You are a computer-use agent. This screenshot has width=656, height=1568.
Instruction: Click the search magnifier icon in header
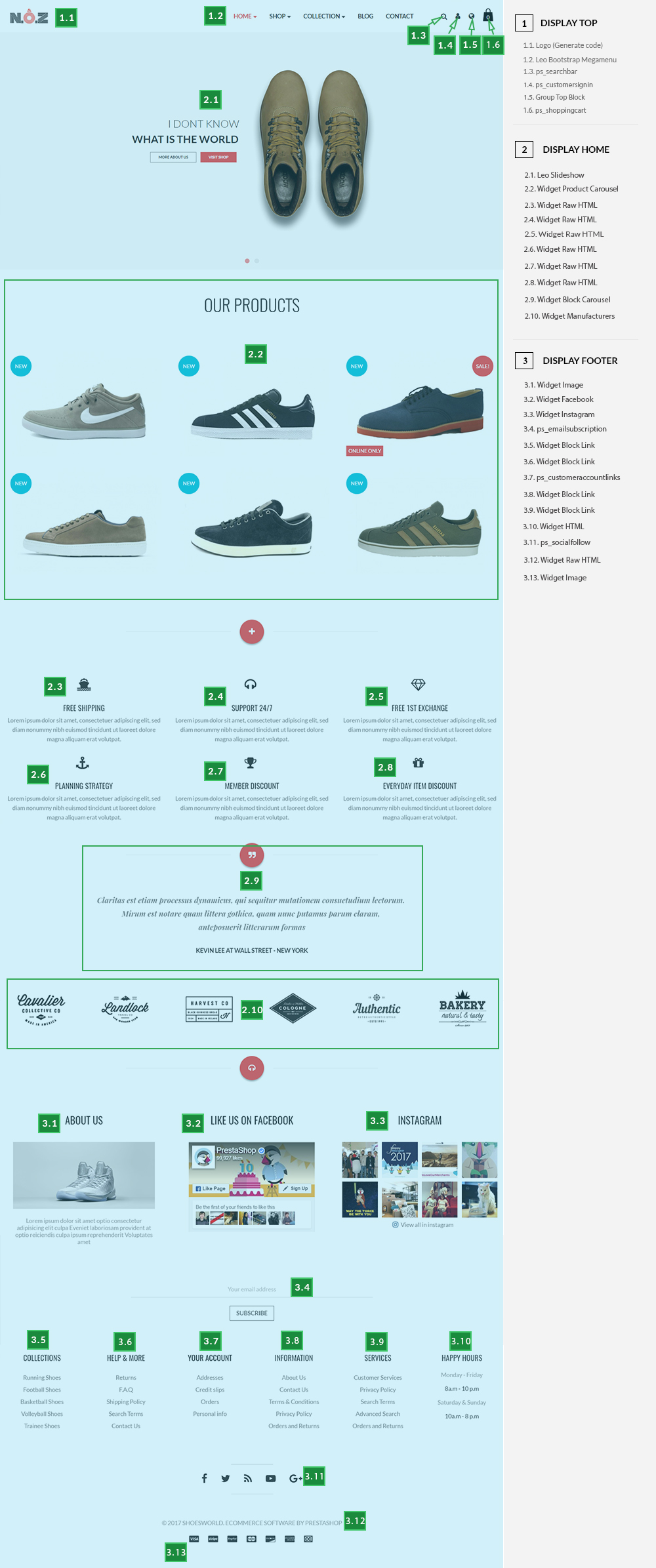coord(444,16)
